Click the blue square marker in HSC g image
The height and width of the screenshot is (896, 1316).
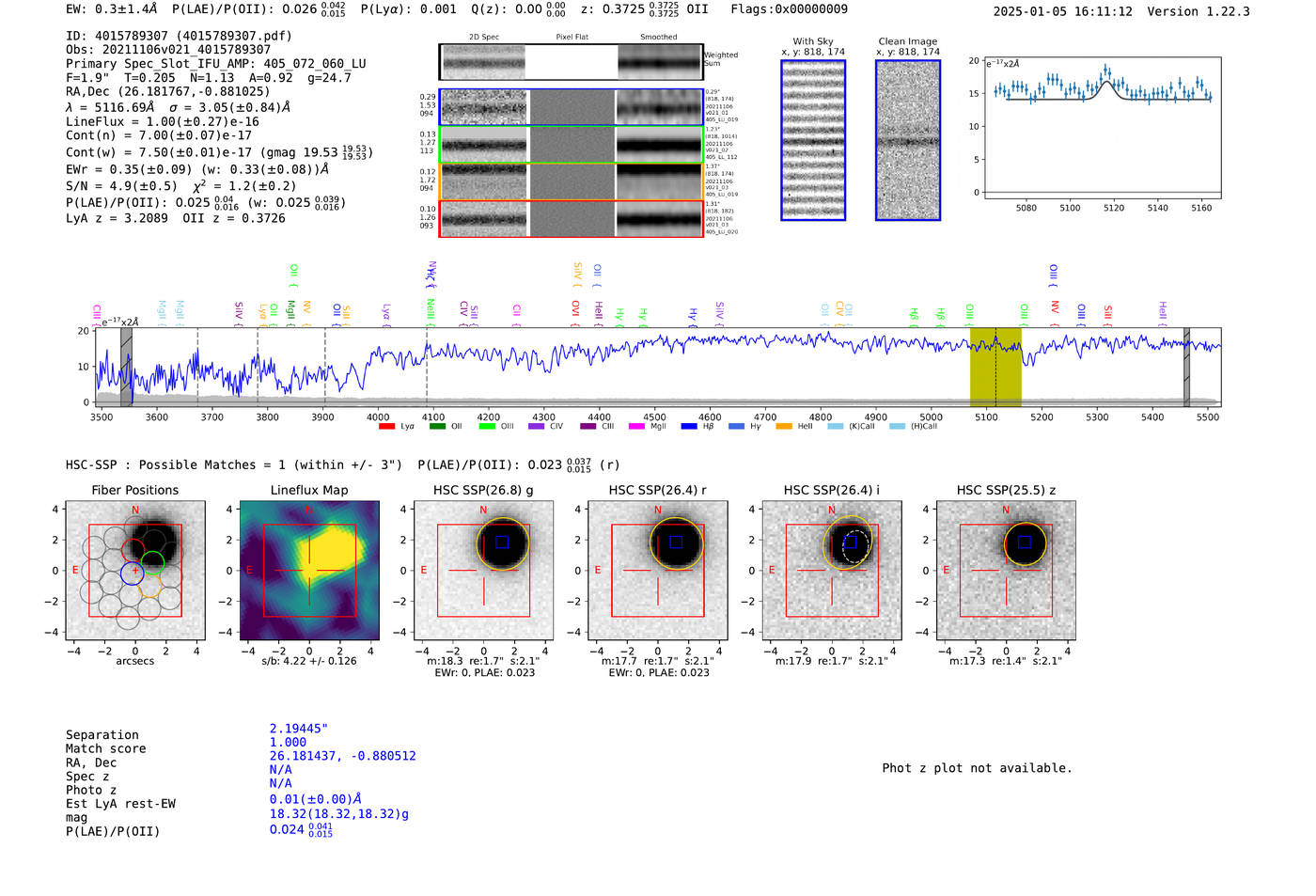coord(502,542)
